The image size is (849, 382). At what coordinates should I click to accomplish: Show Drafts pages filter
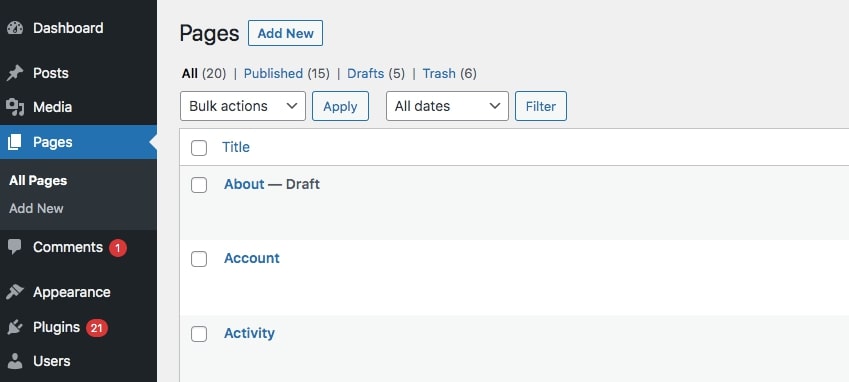[x=365, y=74]
